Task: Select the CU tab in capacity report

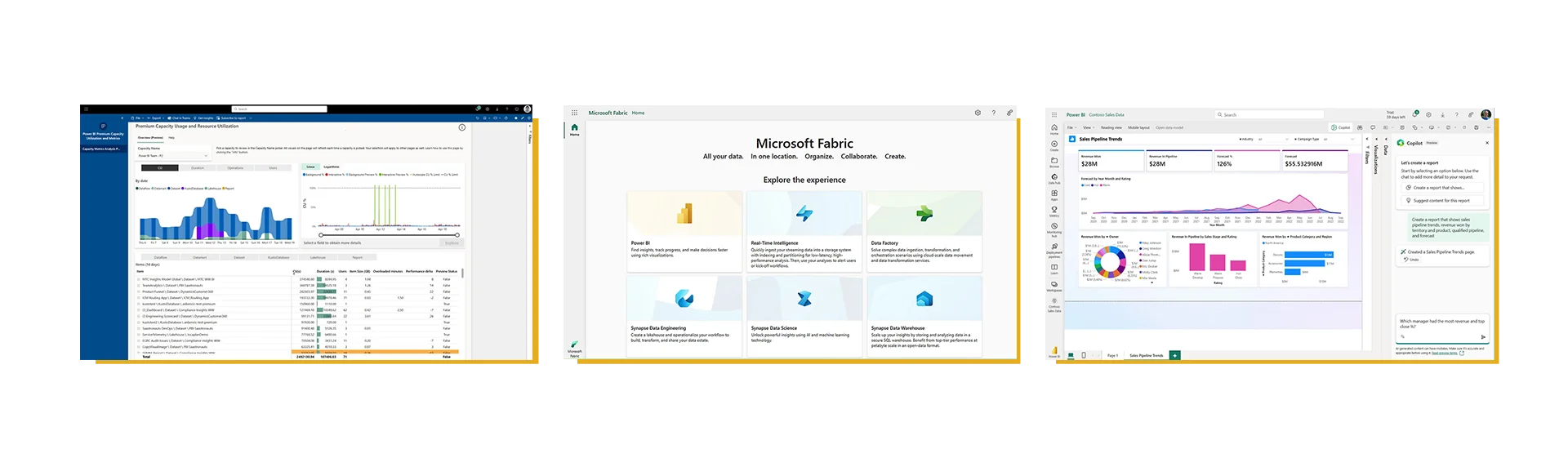Action: tap(160, 168)
